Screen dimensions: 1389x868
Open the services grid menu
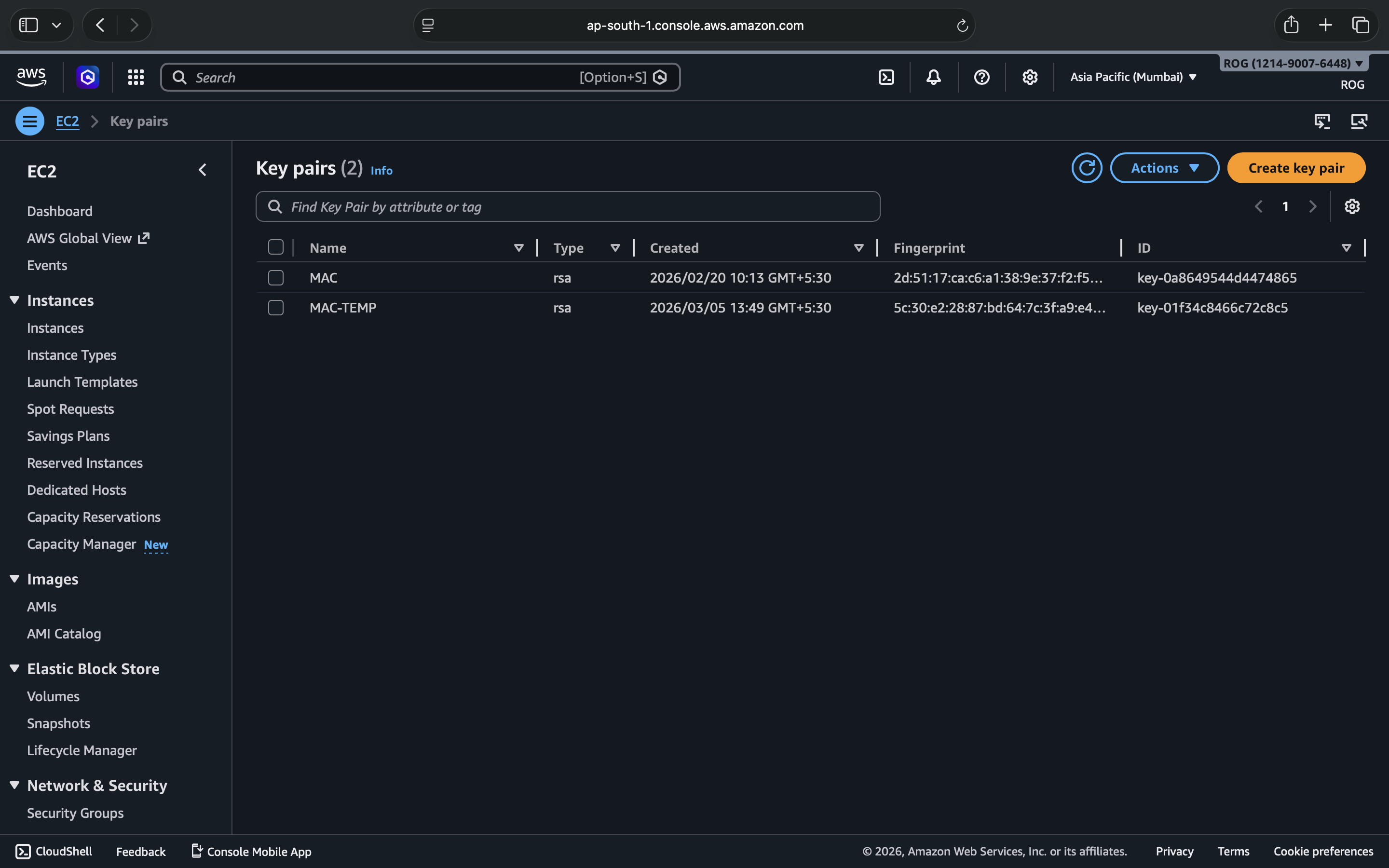coord(136,77)
